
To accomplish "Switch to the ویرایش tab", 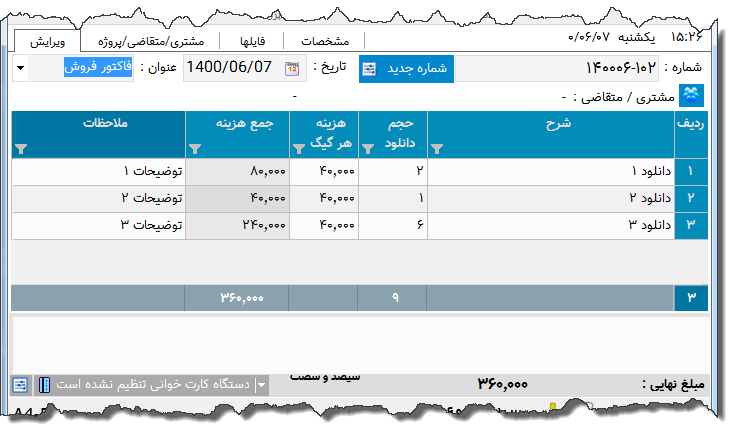I will point(48,41).
